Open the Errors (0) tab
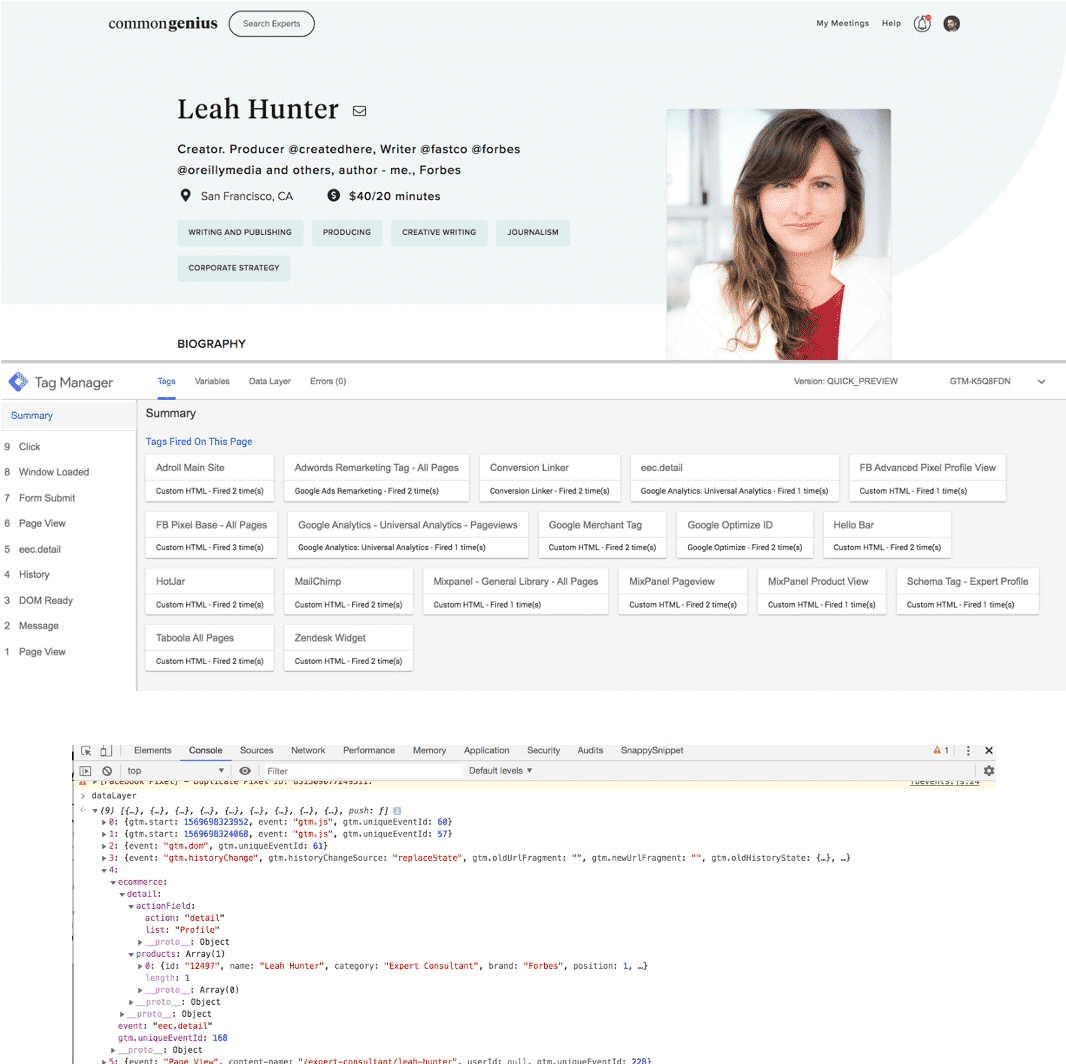The width and height of the screenshot is (1066, 1064). pos(328,381)
